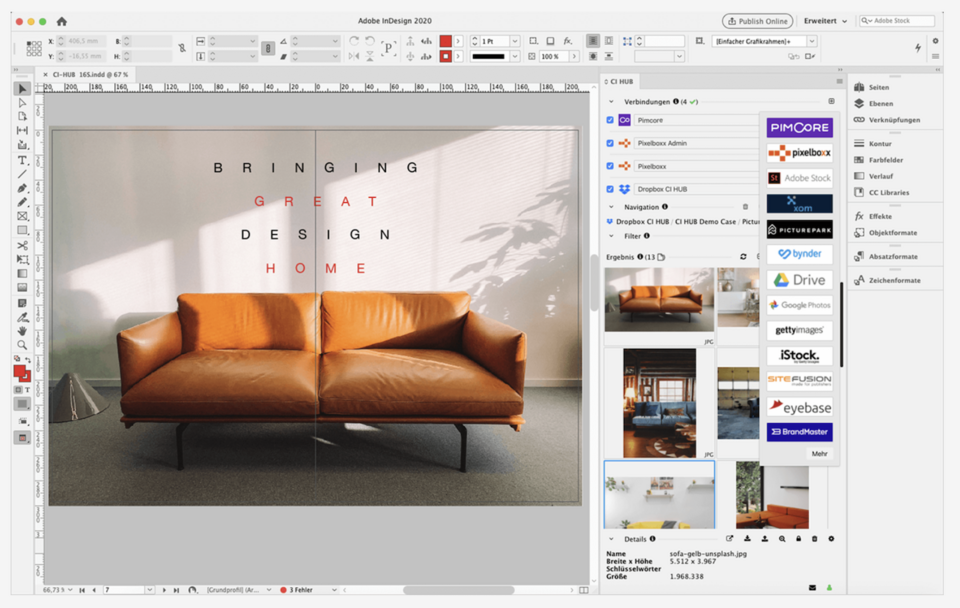Select the Selection tool arrow
This screenshot has width=960, height=608.
22,89
